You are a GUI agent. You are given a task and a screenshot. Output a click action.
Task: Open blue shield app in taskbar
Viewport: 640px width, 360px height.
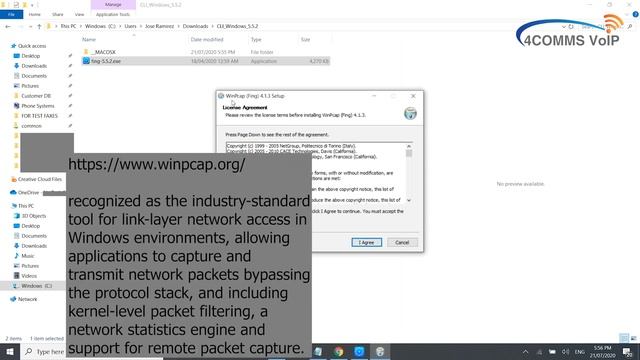[x=359, y=351]
